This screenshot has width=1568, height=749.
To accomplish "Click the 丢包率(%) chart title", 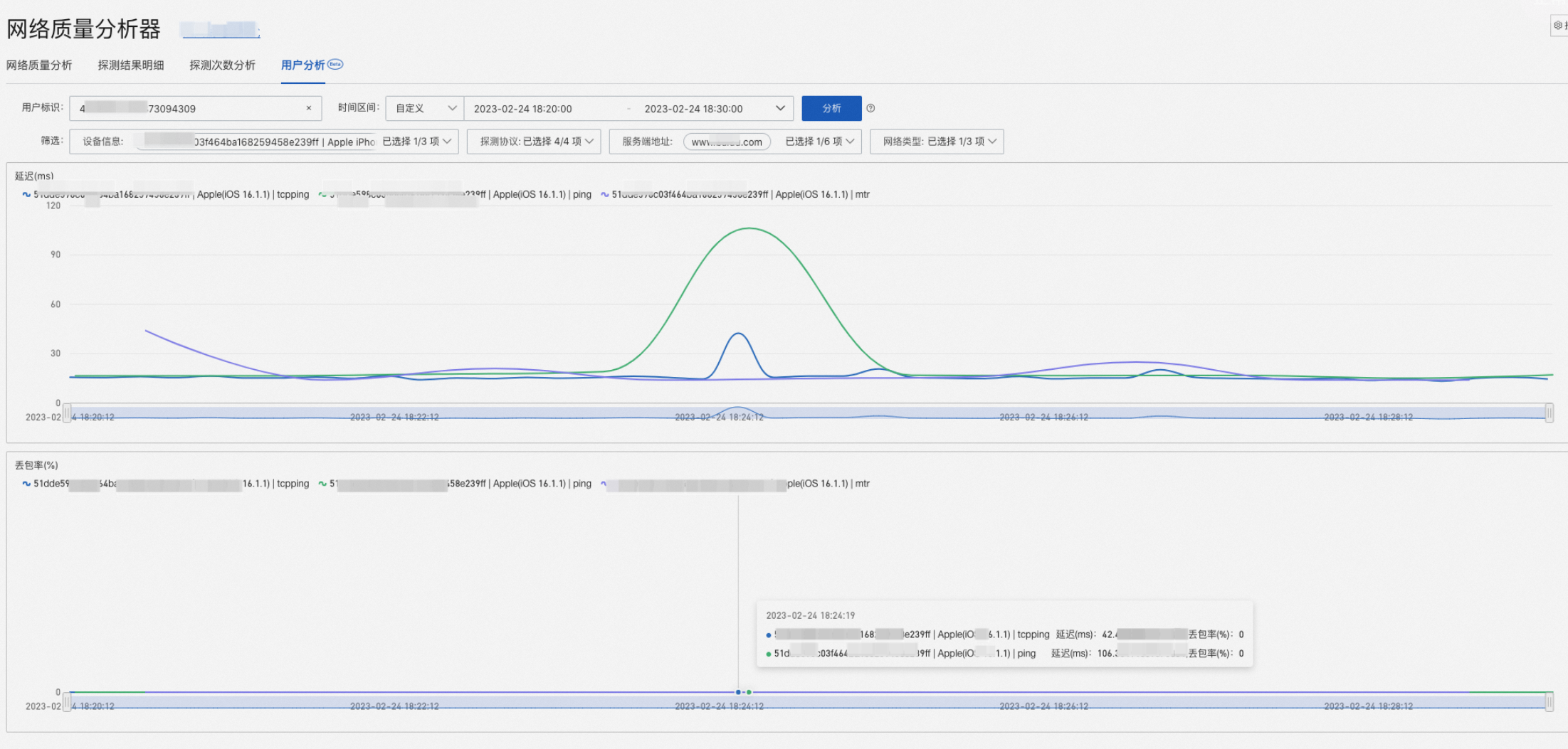I will [36, 465].
